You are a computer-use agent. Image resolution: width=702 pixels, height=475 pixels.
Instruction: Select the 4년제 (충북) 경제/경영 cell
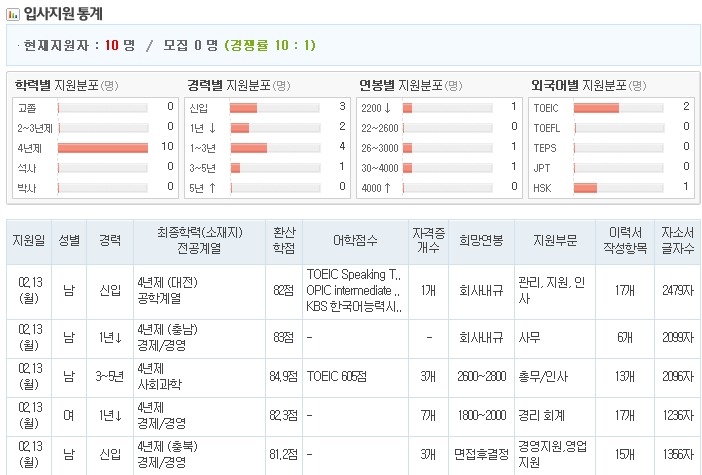pos(199,455)
